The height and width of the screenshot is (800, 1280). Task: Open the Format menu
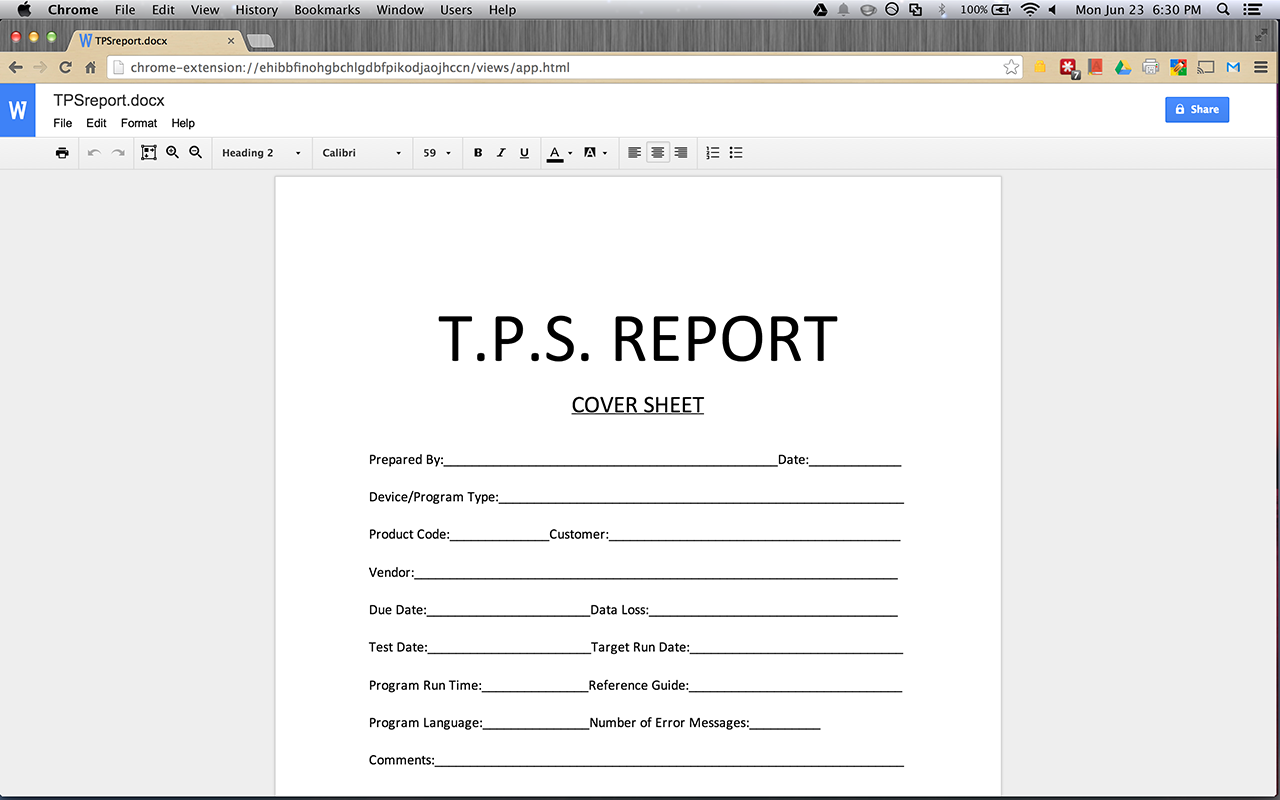[139, 123]
